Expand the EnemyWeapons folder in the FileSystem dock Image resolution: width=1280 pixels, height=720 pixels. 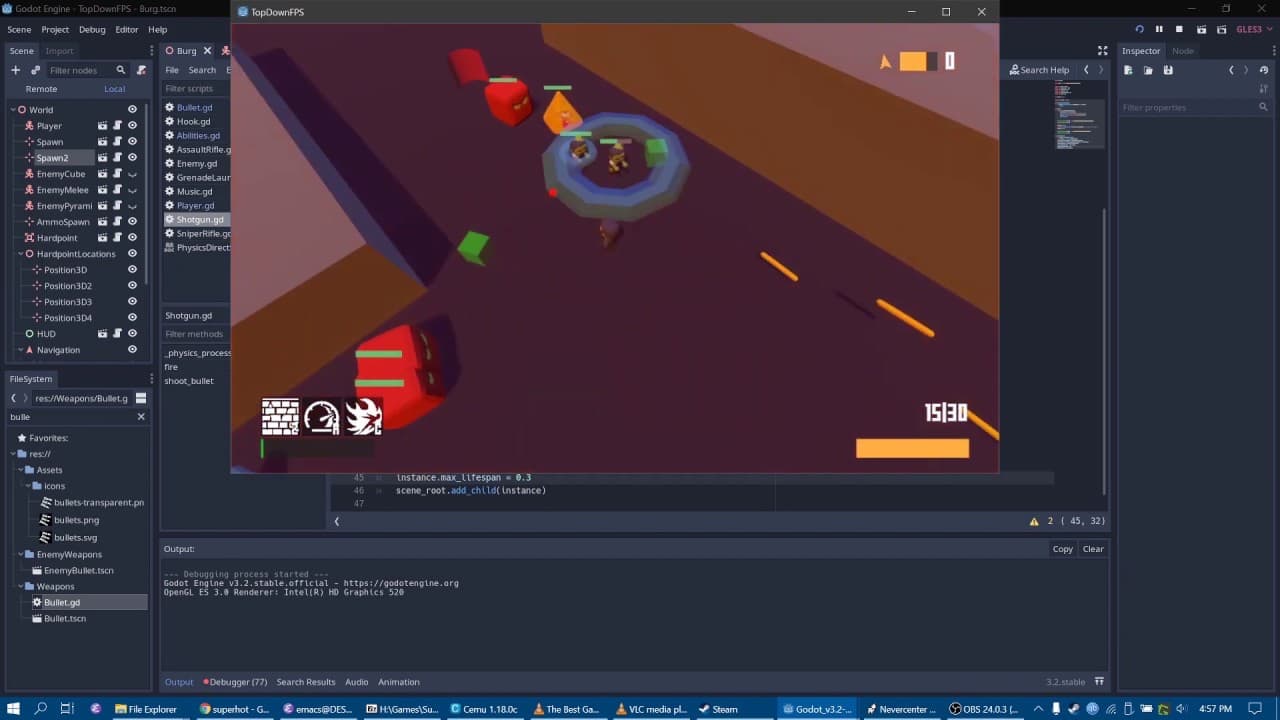click(x=20, y=554)
